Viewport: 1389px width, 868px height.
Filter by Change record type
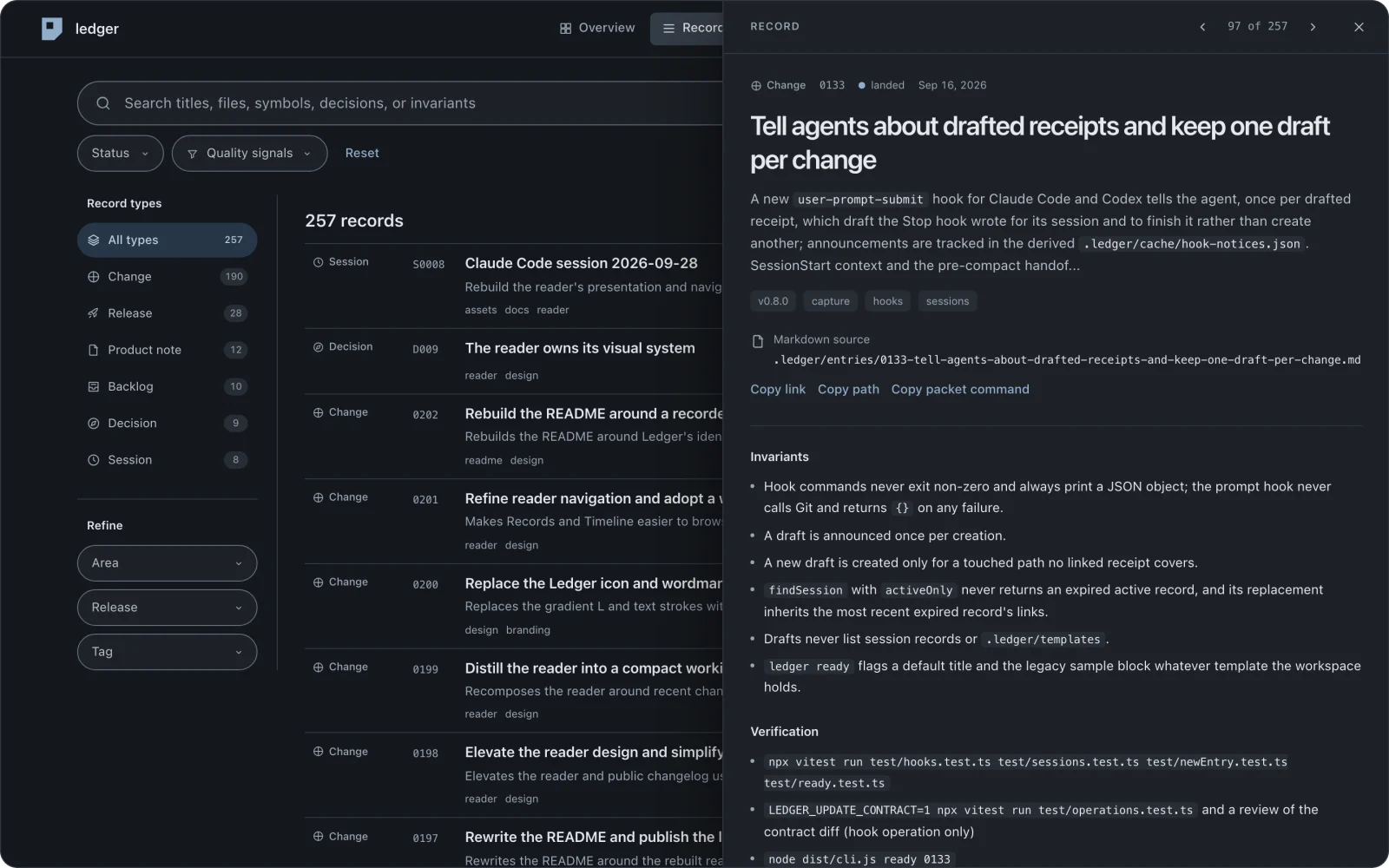(167, 277)
